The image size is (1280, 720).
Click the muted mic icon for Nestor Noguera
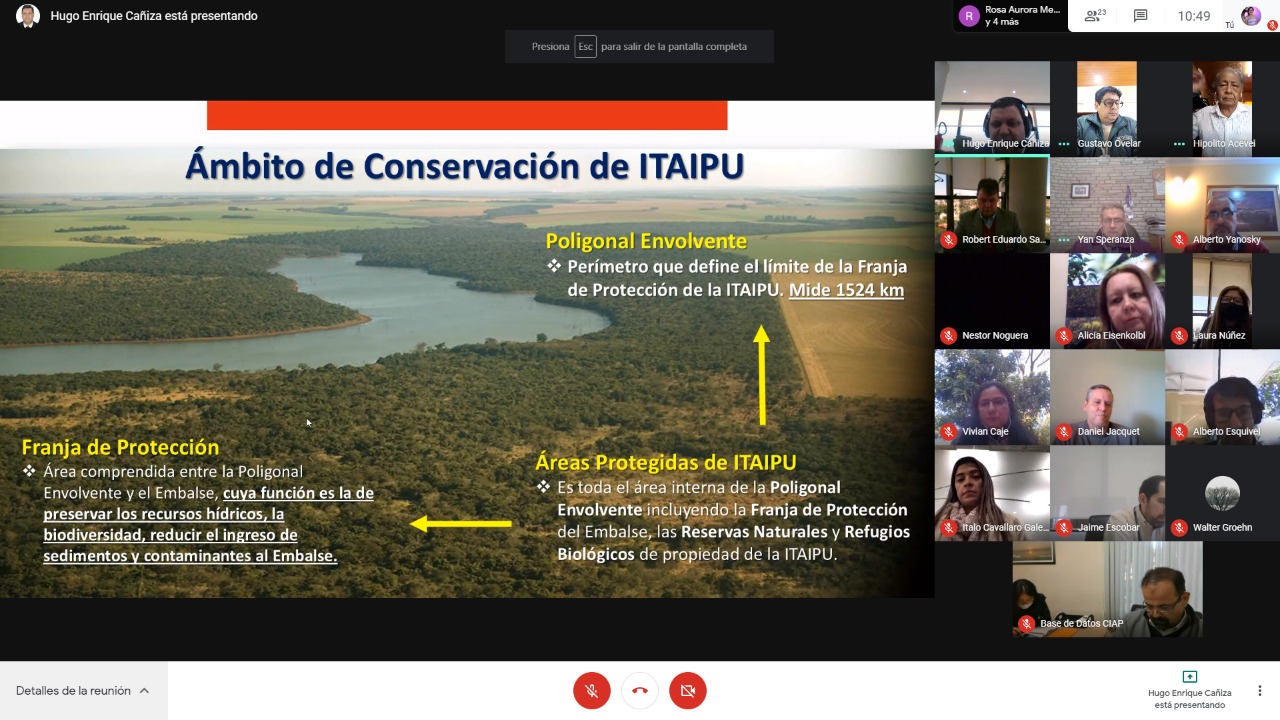point(948,336)
